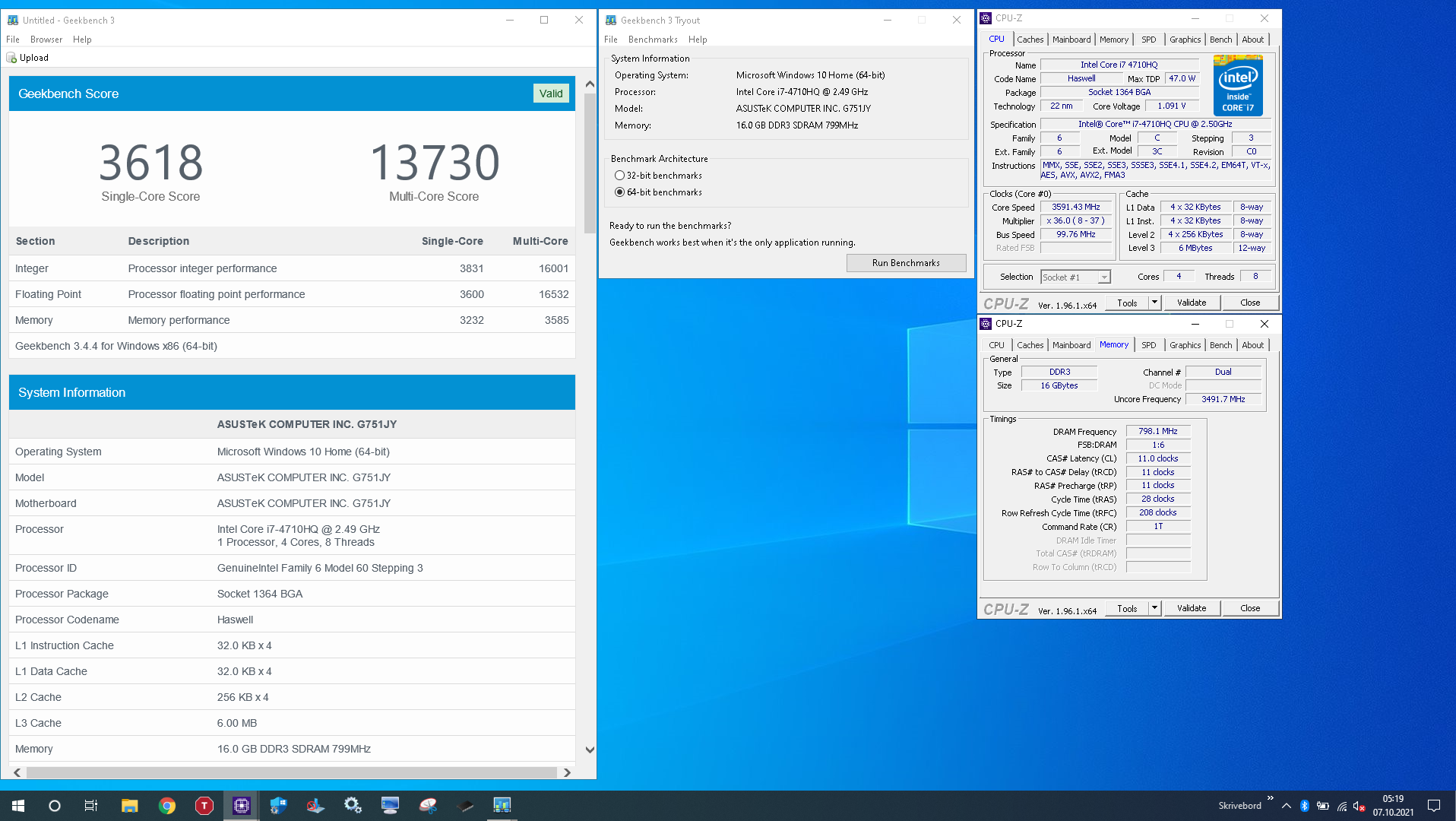Click the muted volume tray icon
The height and width of the screenshot is (821, 1456).
coord(1359,806)
